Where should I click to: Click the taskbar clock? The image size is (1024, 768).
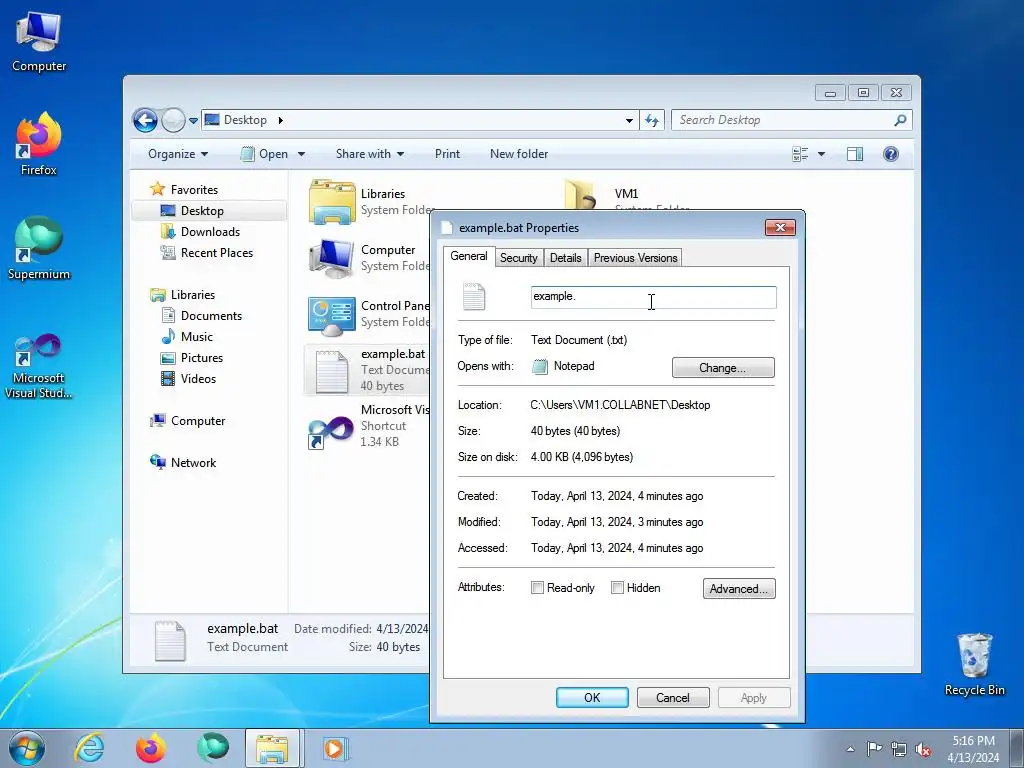[973, 749]
